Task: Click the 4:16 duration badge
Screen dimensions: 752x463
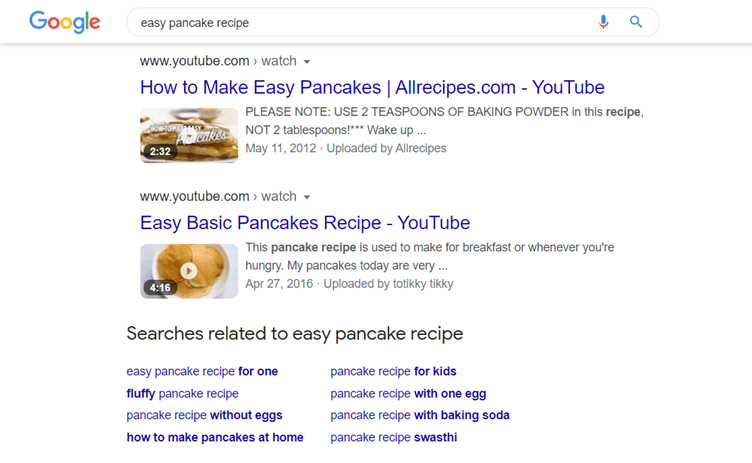Action: 160,287
